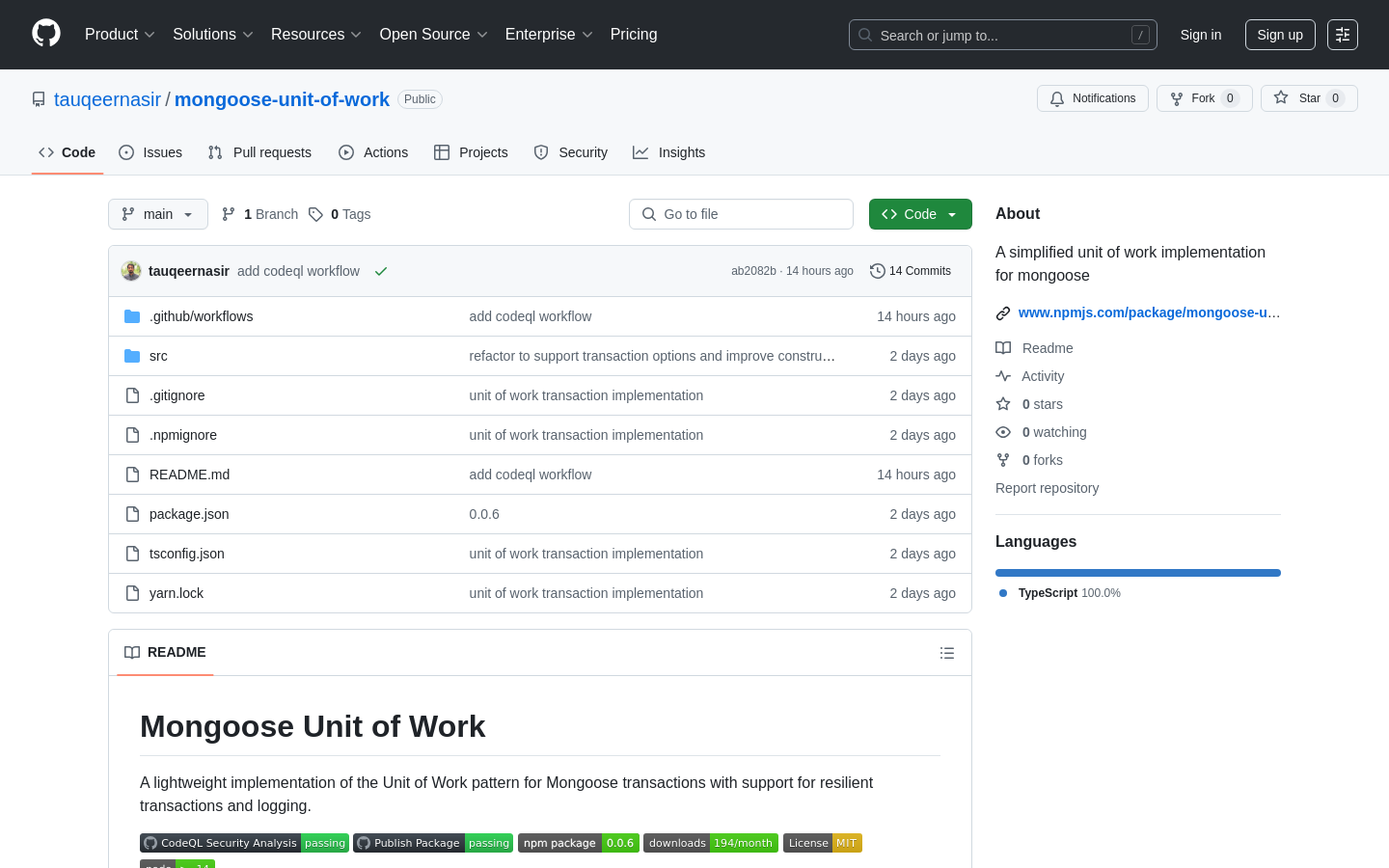This screenshot has width=1389, height=868.
Task: Click the CodeQL Security Analysis passing badge
Action: point(244,843)
